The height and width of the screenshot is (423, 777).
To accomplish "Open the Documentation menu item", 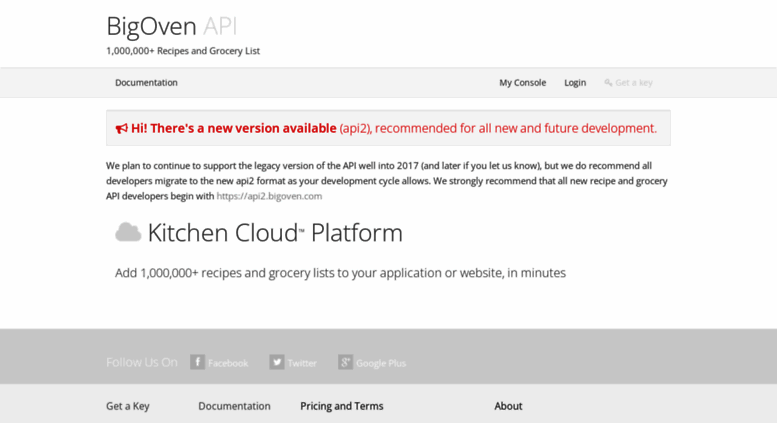I will click(x=146, y=83).
